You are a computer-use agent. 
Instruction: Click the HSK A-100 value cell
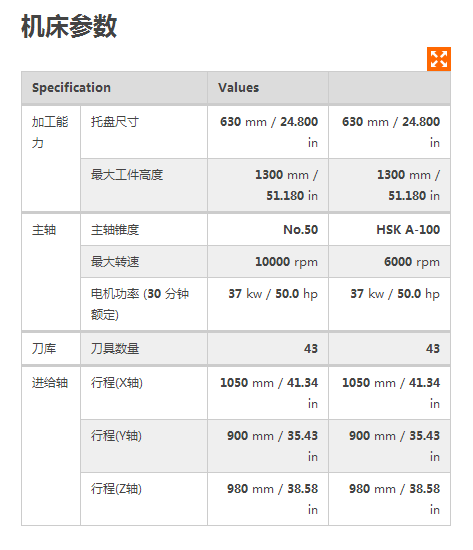(389, 230)
